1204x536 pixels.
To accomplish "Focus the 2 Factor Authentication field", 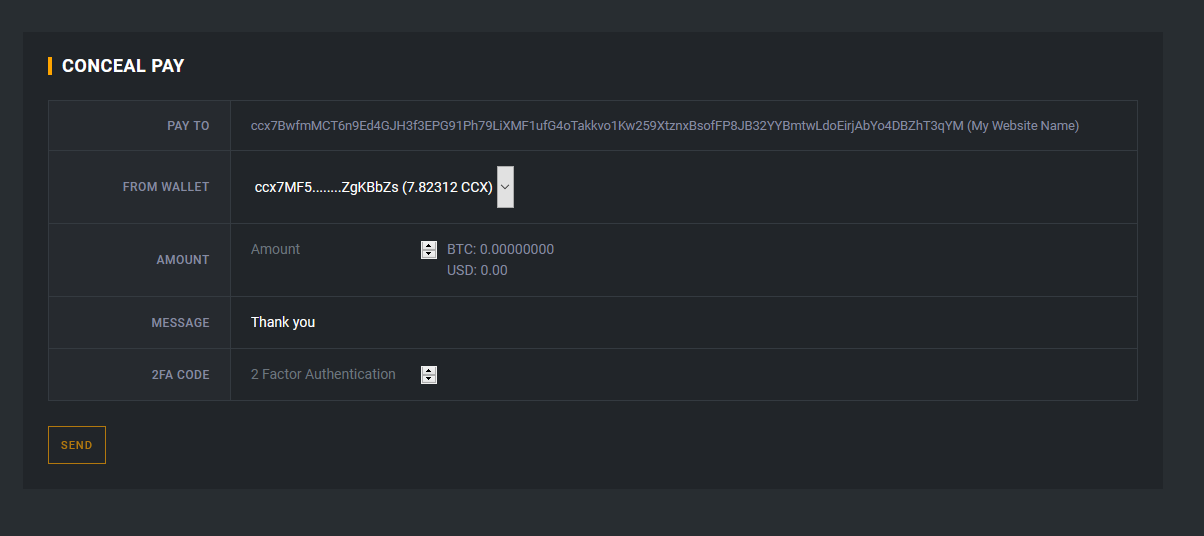I will (324, 374).
